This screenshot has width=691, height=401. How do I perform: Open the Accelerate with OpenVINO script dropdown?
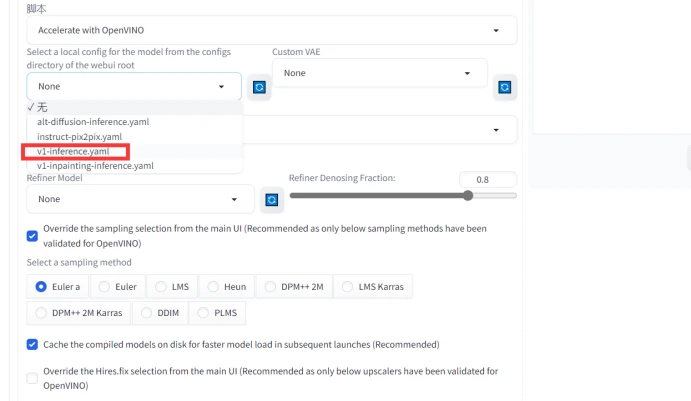pos(272,30)
